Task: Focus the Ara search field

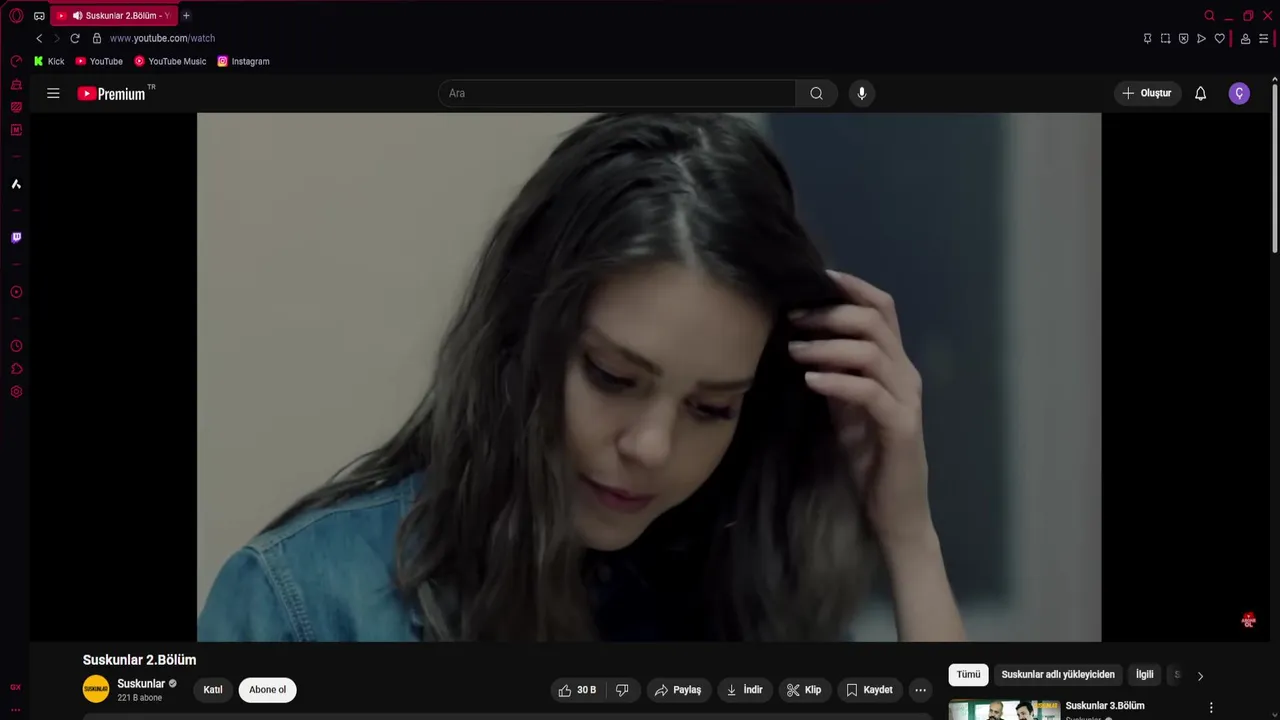Action: point(617,93)
